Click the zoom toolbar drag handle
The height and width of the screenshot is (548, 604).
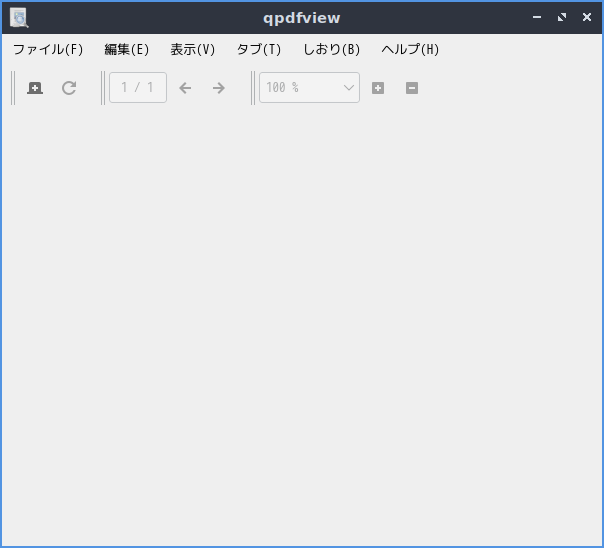point(253,88)
